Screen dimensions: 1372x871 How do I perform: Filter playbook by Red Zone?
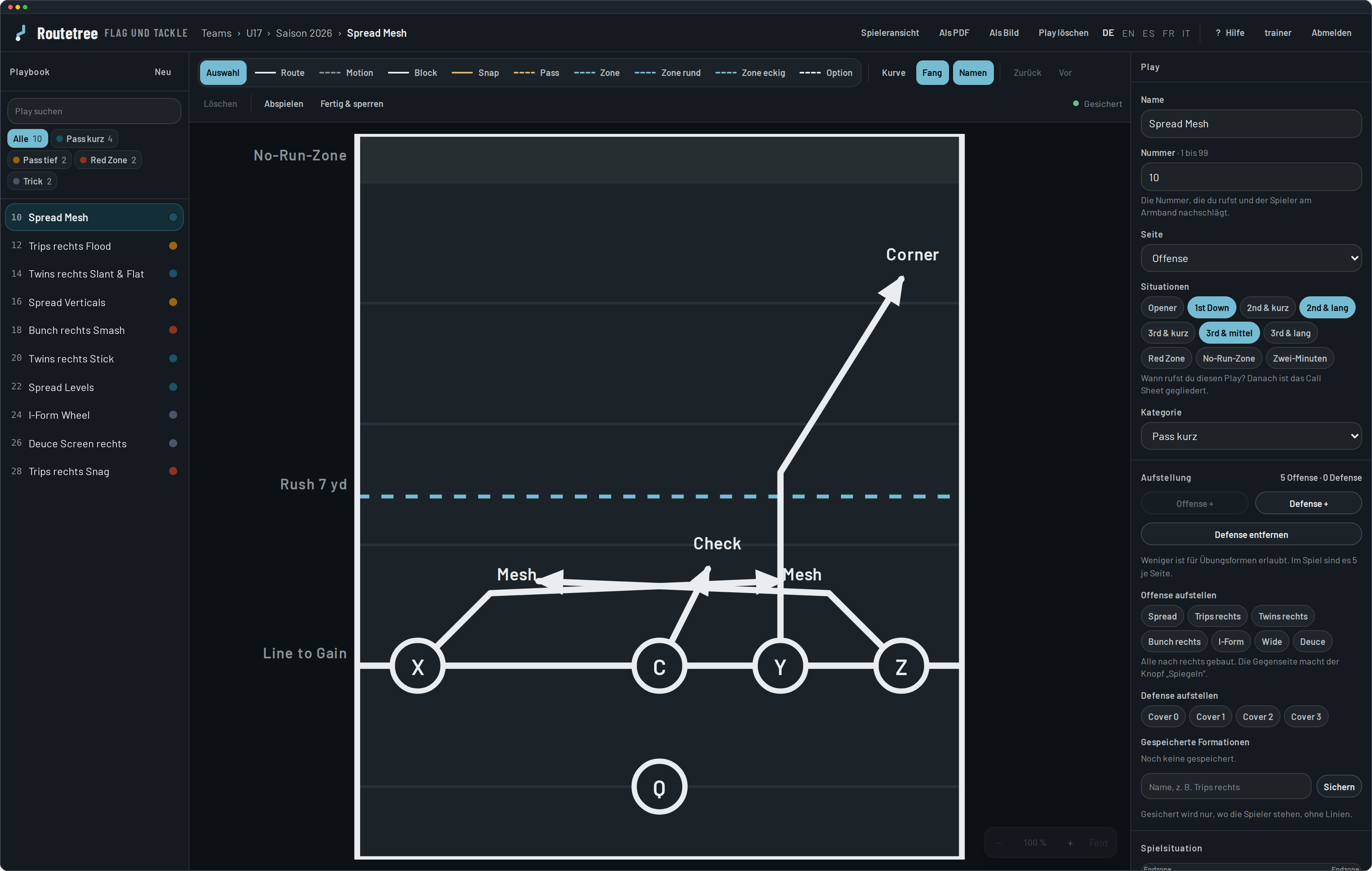click(108, 160)
